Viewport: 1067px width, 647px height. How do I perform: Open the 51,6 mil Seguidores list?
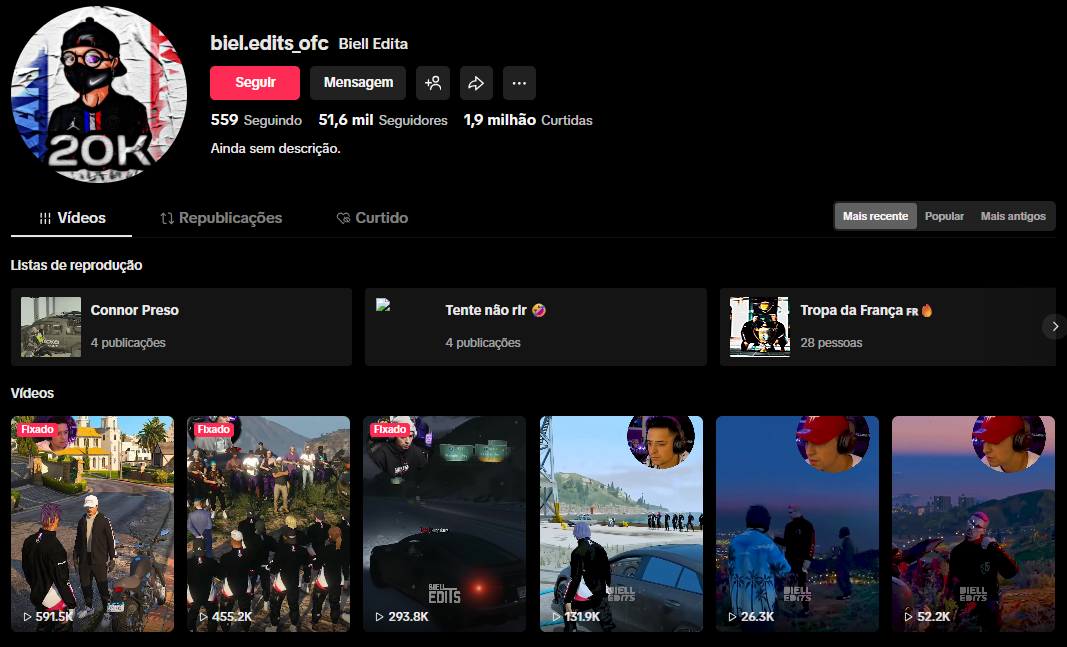click(383, 120)
